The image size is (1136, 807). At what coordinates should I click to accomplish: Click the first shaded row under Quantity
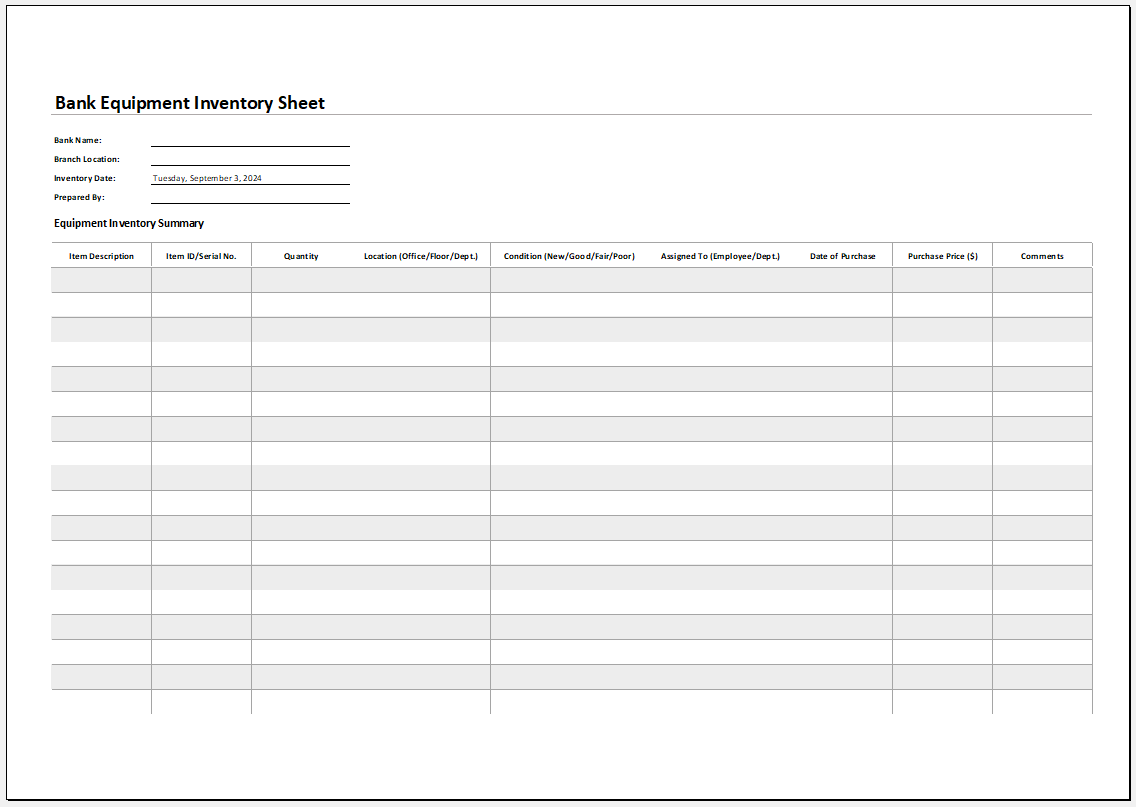[302, 280]
